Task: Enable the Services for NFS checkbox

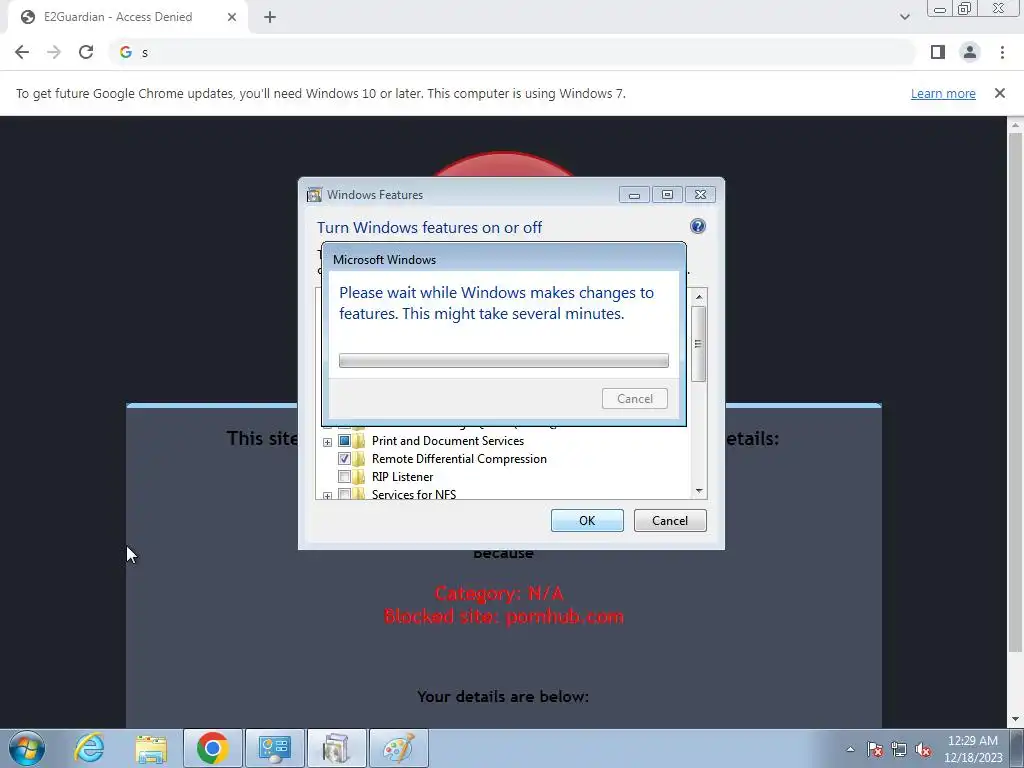Action: (344, 494)
